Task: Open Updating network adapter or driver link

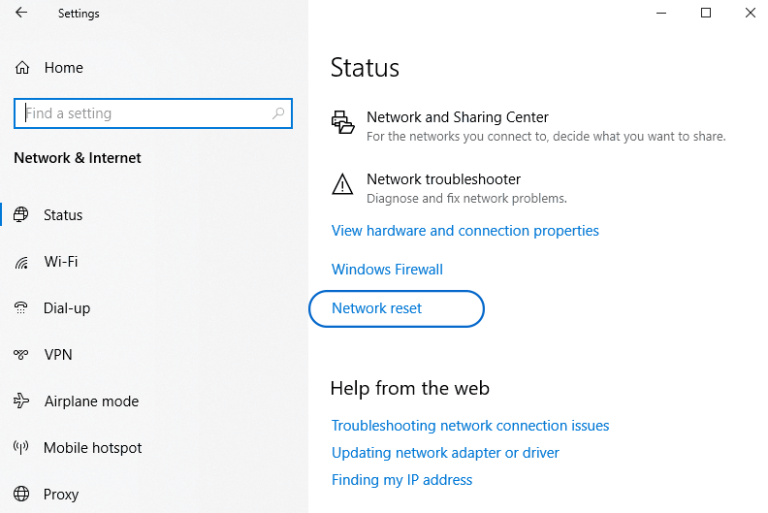Action: point(445,453)
